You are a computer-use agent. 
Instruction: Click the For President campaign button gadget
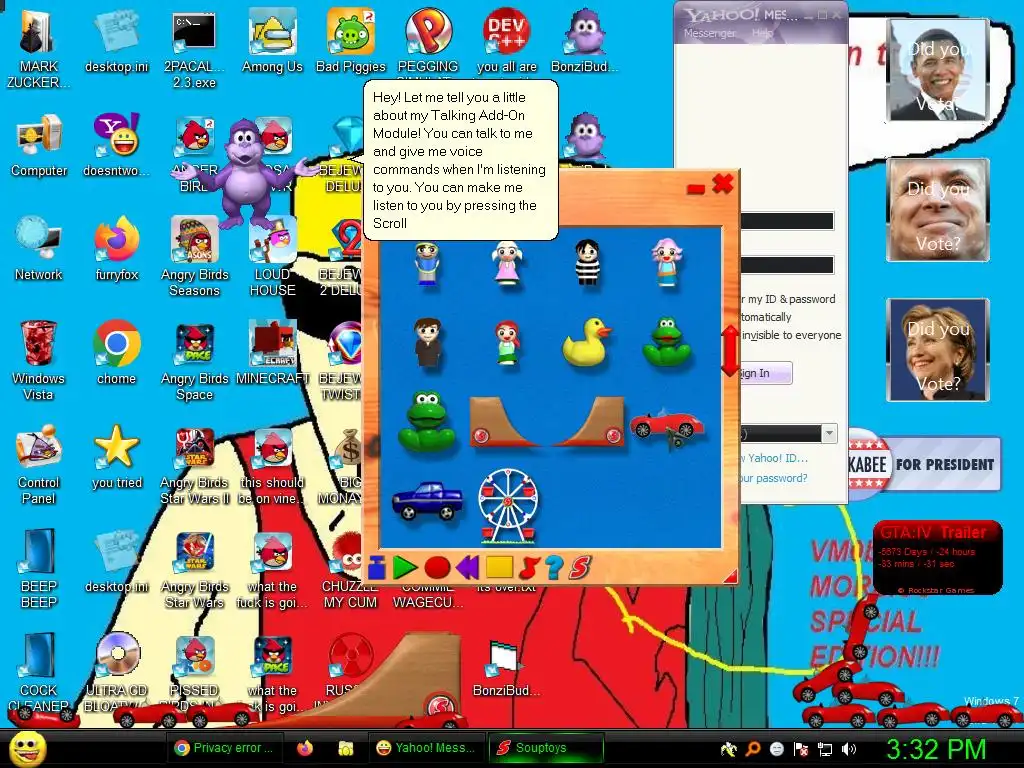coord(924,464)
